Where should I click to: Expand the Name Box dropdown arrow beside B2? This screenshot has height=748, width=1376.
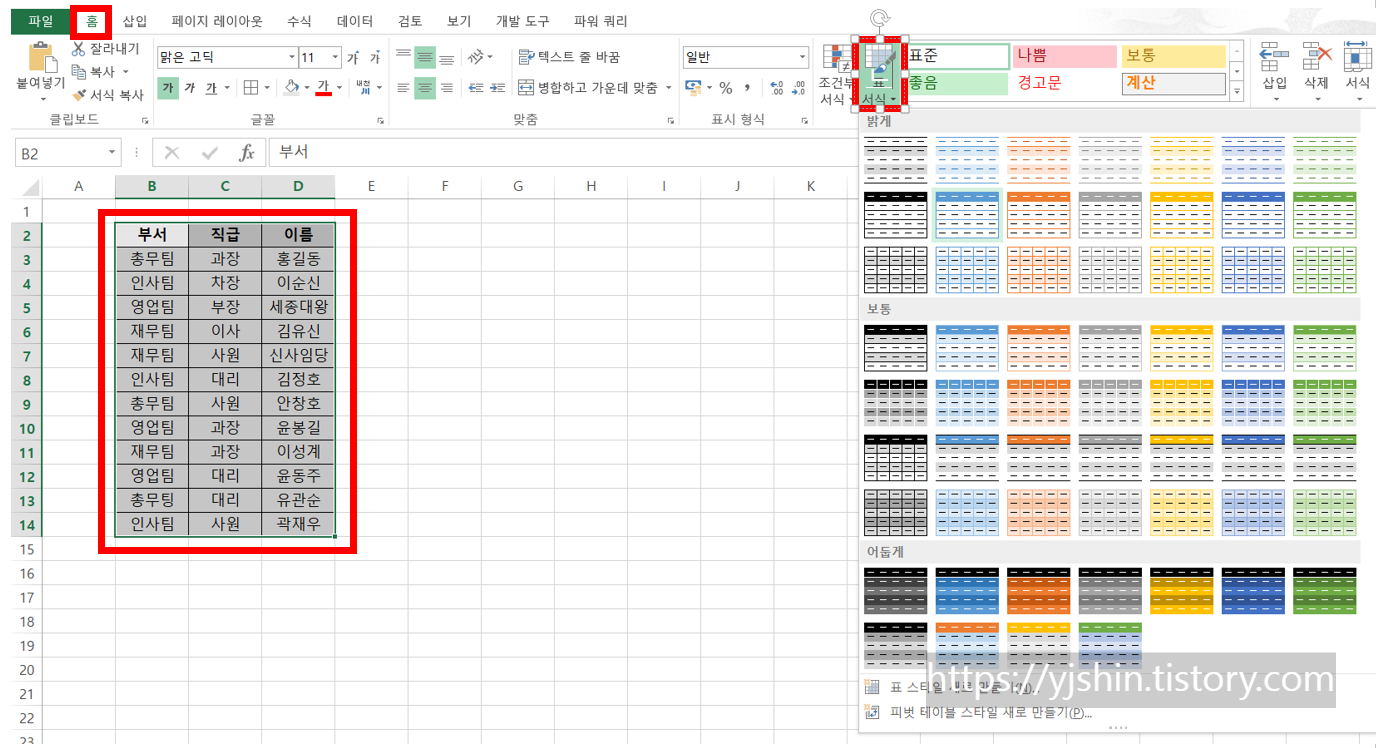112,153
